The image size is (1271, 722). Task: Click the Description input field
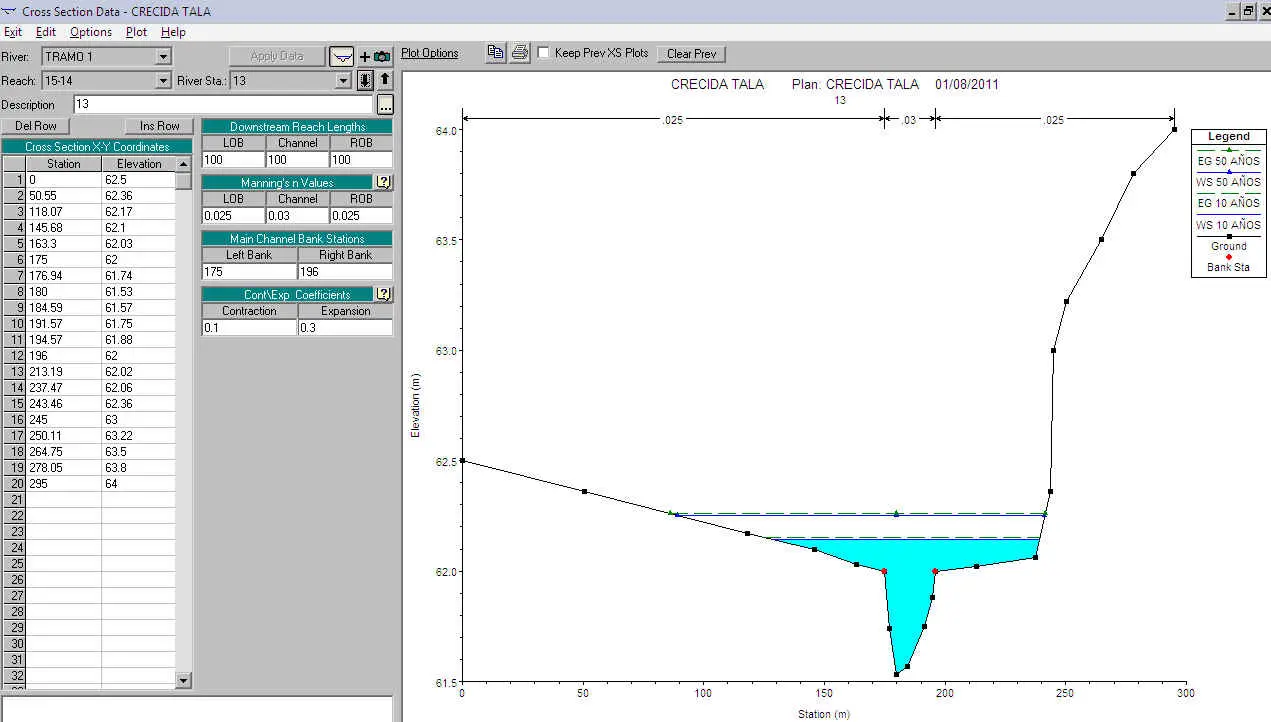click(x=224, y=104)
